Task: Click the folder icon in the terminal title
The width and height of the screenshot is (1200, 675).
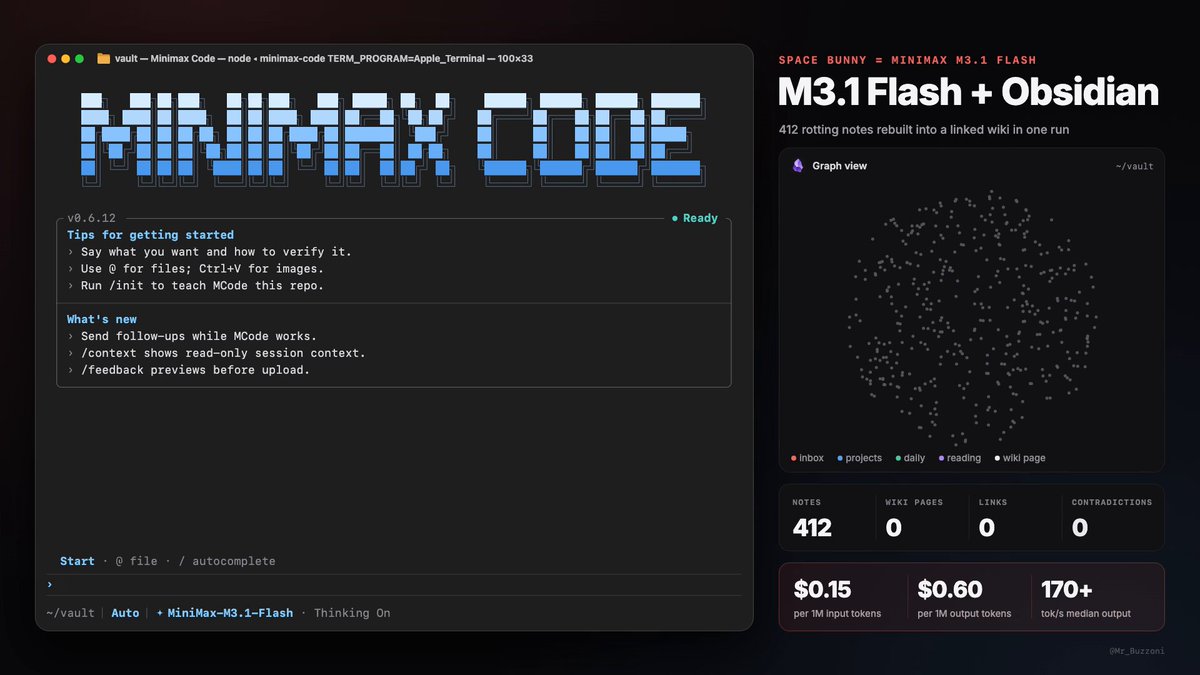Action: [x=103, y=58]
